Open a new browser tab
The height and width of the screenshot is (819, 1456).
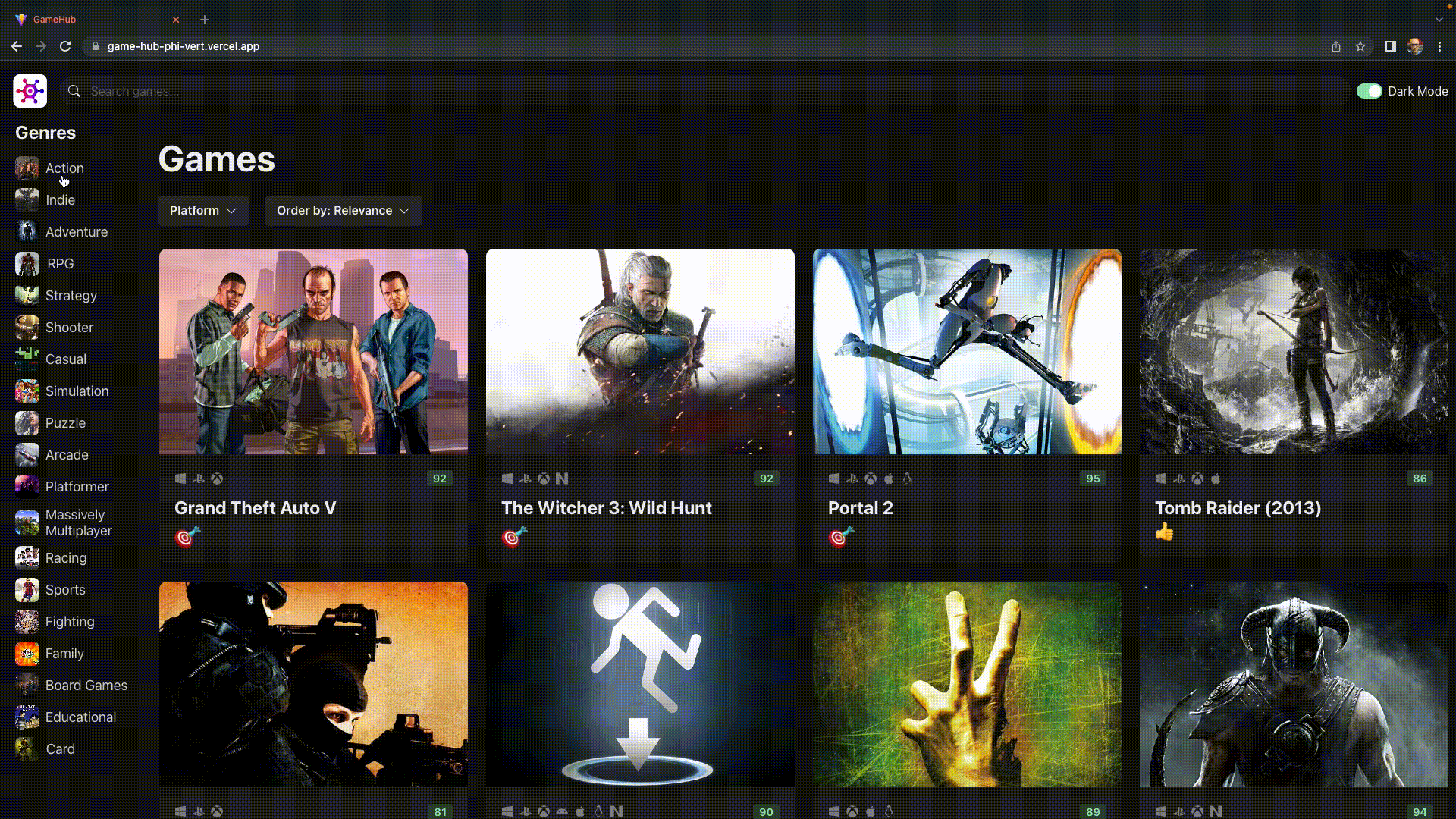click(205, 20)
